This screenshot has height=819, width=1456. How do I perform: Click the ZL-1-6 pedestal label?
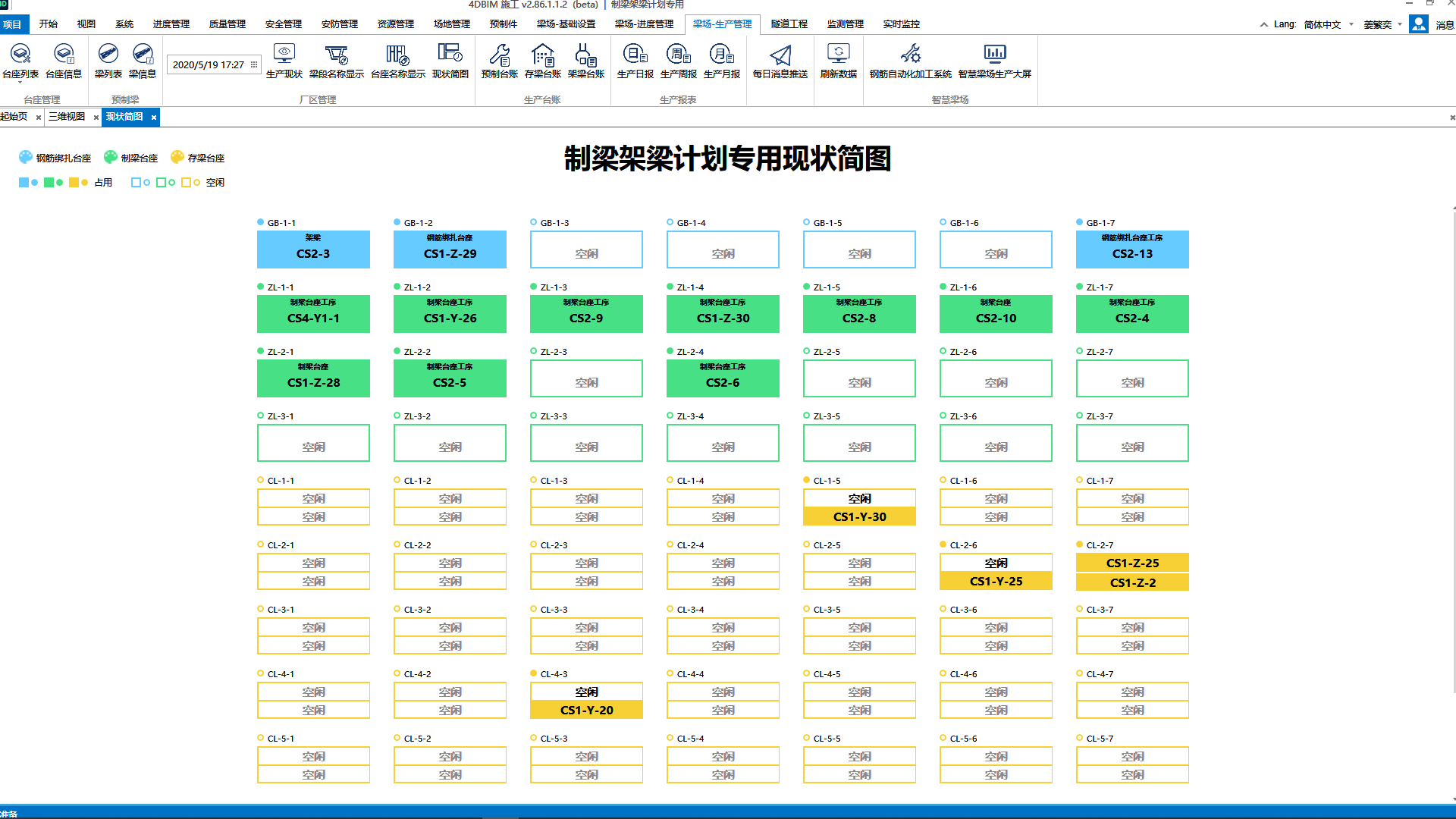(x=963, y=287)
